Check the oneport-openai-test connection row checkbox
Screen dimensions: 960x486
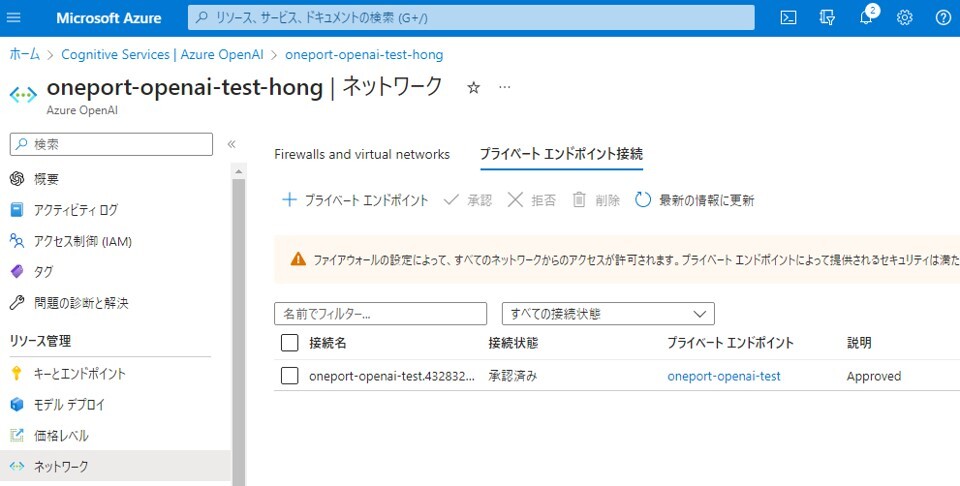coord(290,376)
